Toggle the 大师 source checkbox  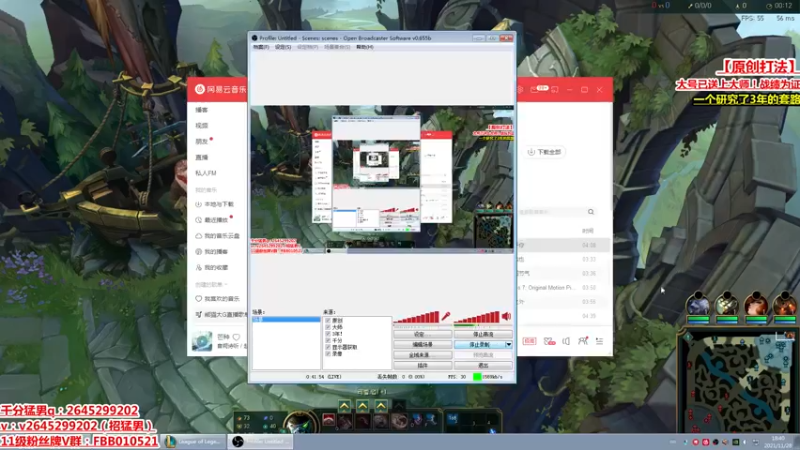pos(328,327)
